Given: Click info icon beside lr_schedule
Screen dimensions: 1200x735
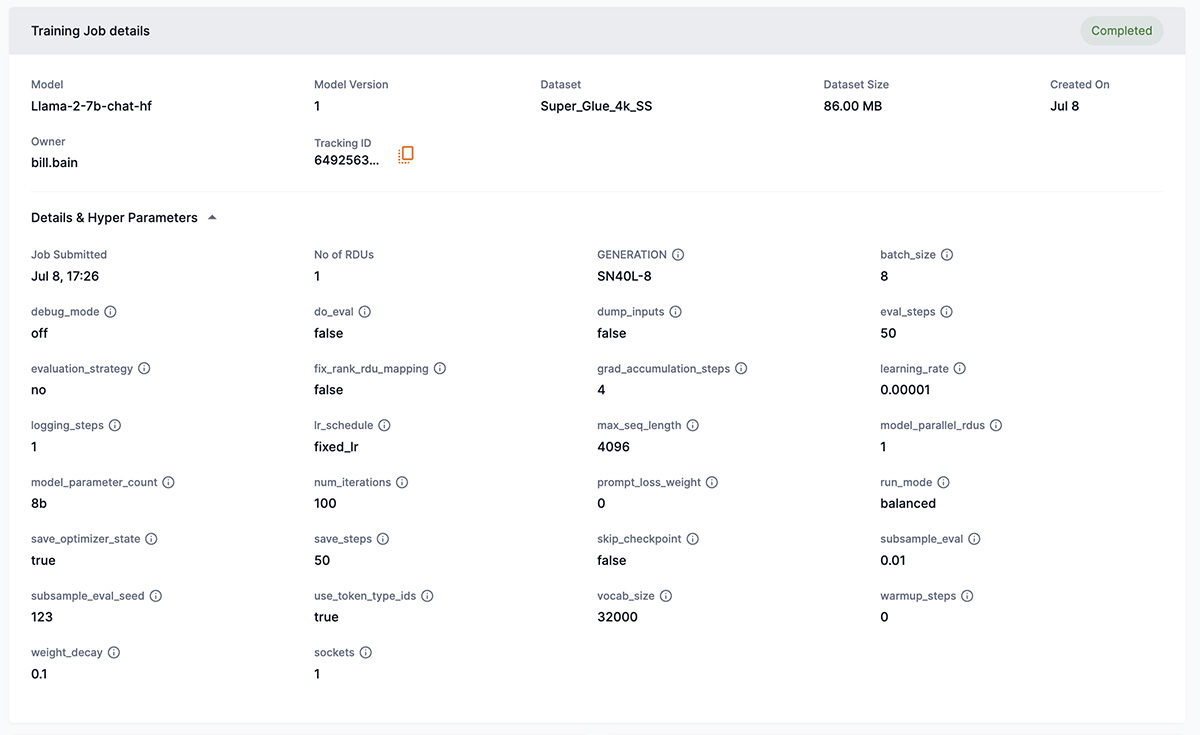Looking at the screenshot, I should pos(385,425).
